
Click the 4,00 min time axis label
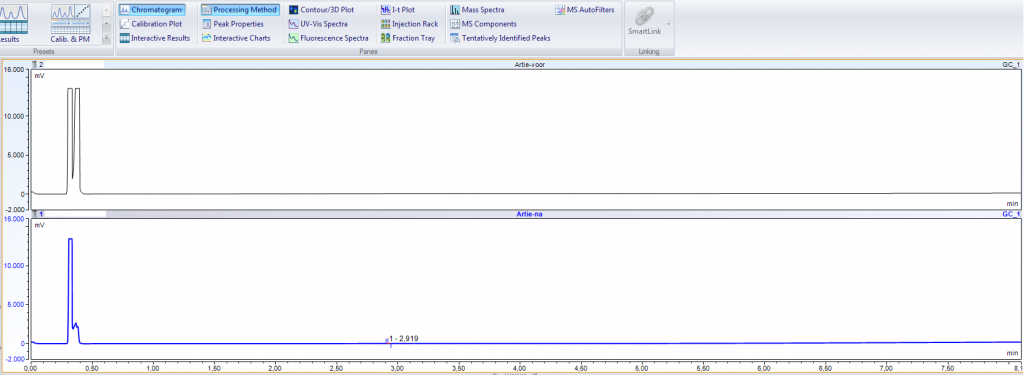pos(520,368)
